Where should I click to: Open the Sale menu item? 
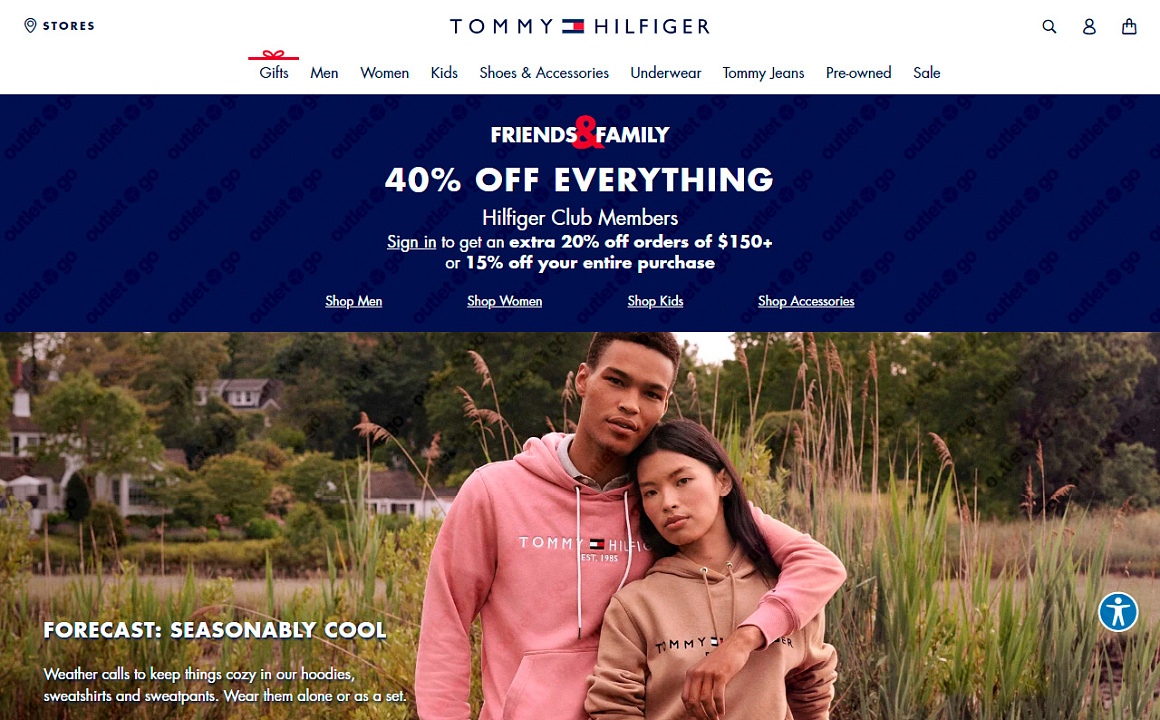pyautogui.click(x=926, y=73)
